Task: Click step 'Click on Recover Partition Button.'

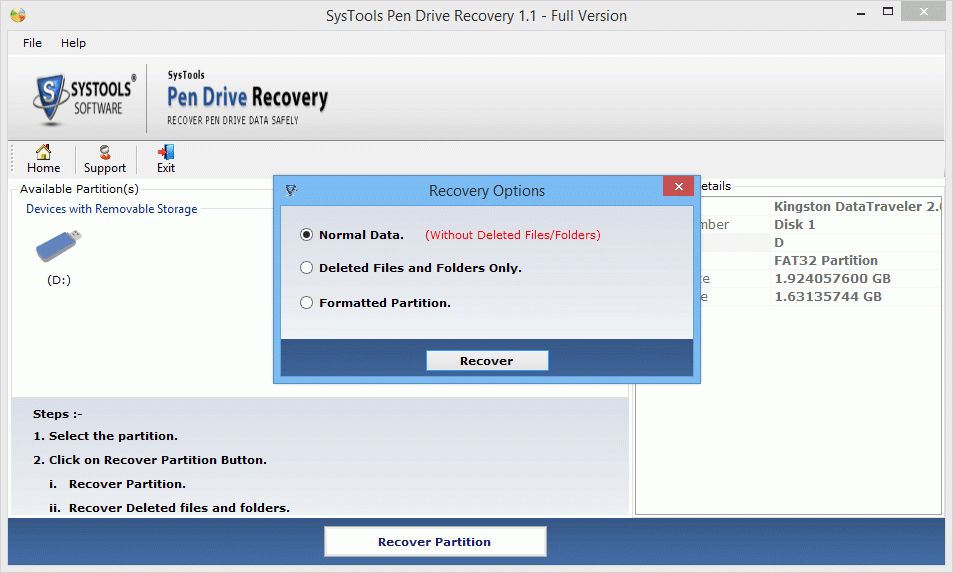Action: pyautogui.click(x=157, y=460)
